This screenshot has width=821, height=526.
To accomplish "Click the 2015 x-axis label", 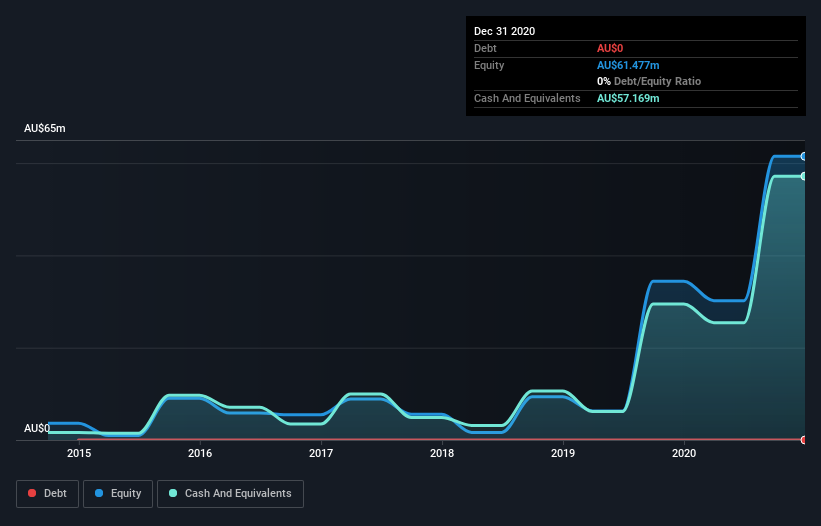I will coord(79,453).
